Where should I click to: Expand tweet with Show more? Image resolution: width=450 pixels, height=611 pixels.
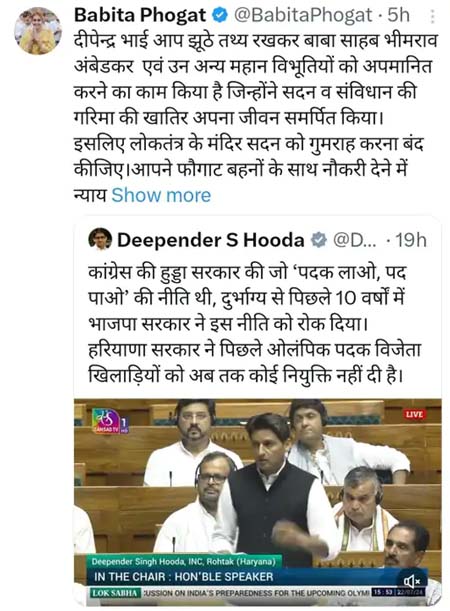pyautogui.click(x=161, y=195)
